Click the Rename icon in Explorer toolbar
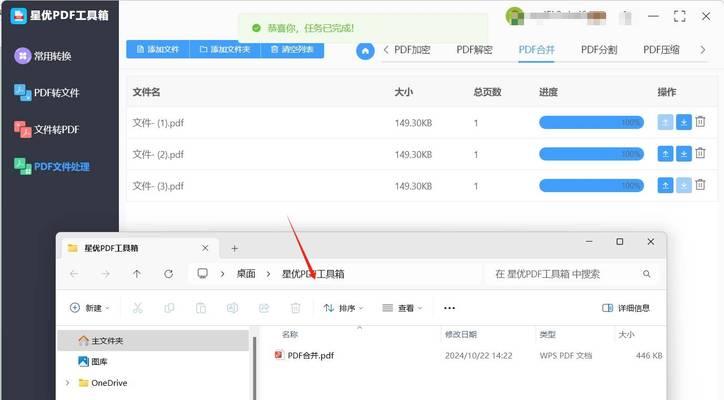Screen dimensions: 724x400 tap(232, 308)
